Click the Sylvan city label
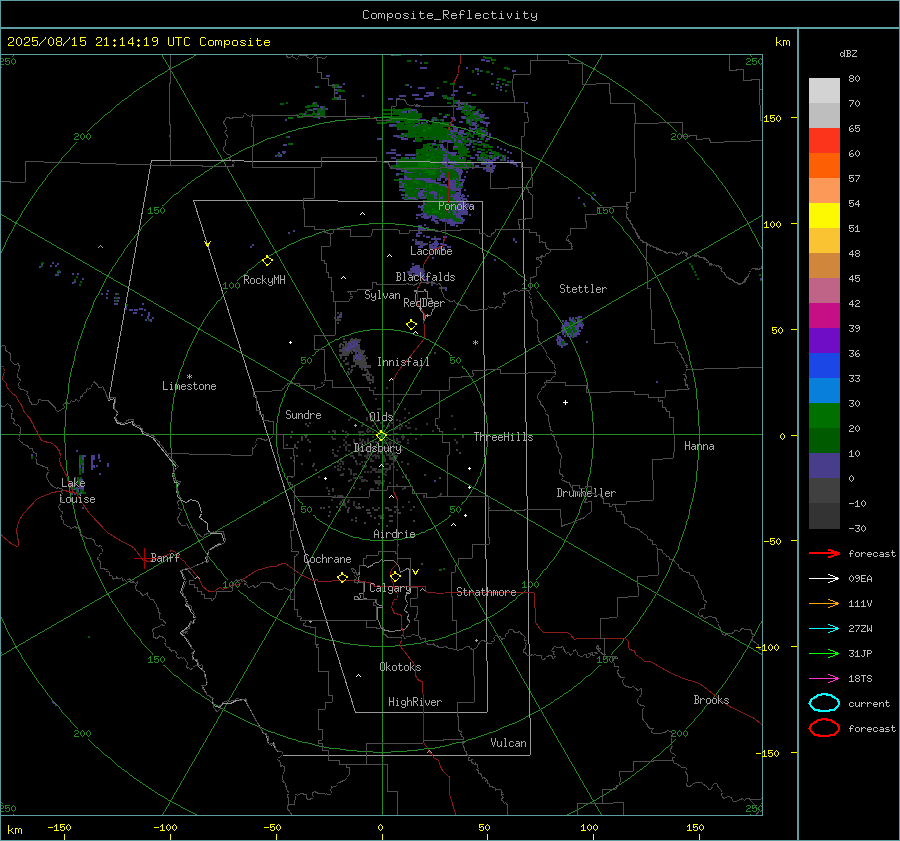 coord(382,295)
